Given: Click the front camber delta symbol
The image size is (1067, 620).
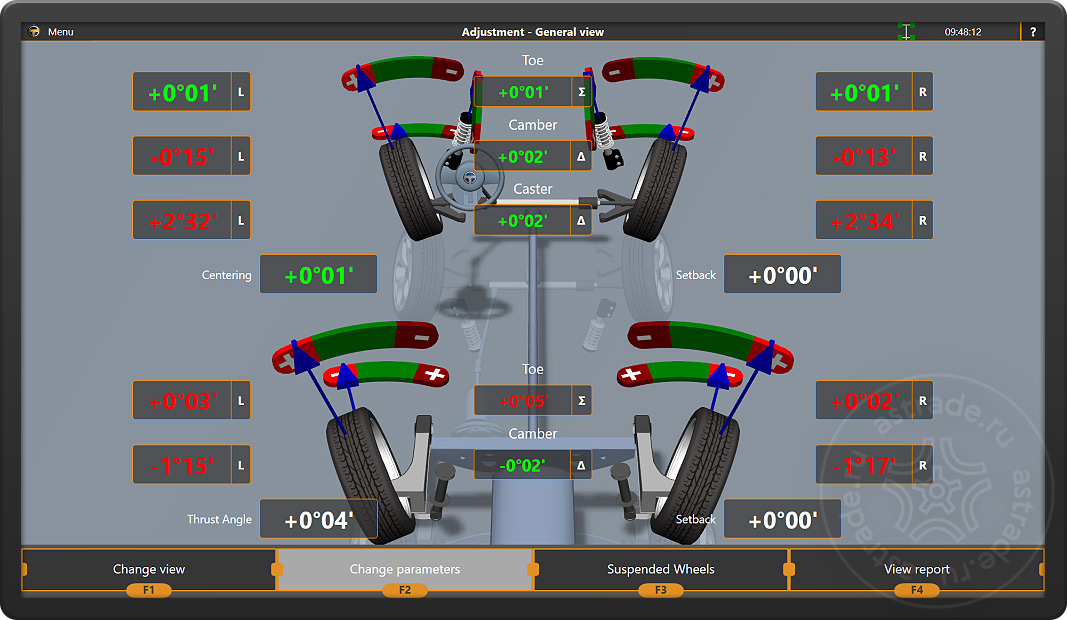Looking at the screenshot, I should click(581, 157).
